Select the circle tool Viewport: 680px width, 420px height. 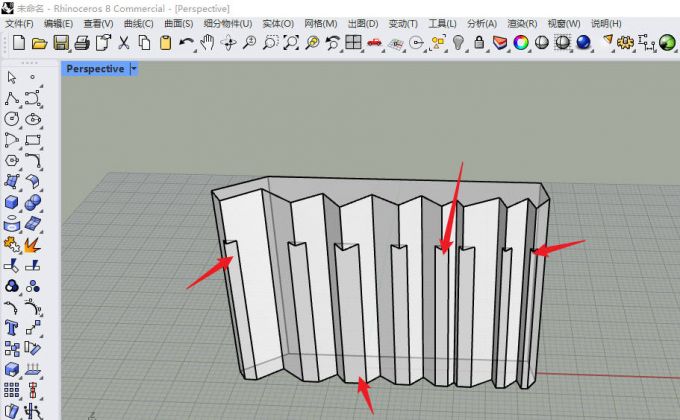[12, 119]
